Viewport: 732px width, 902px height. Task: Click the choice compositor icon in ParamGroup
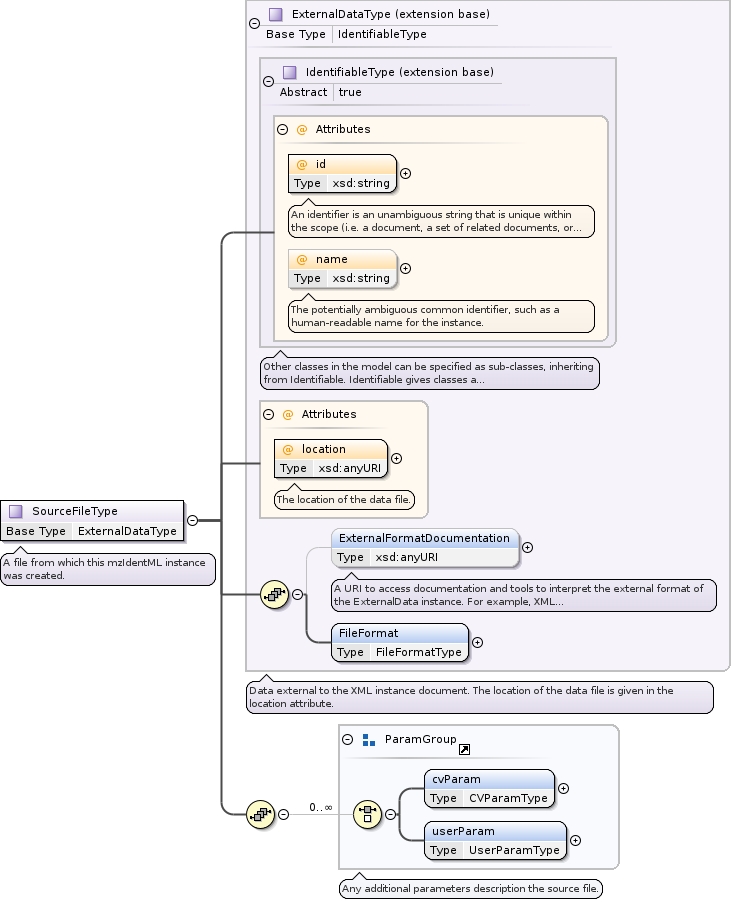click(367, 813)
